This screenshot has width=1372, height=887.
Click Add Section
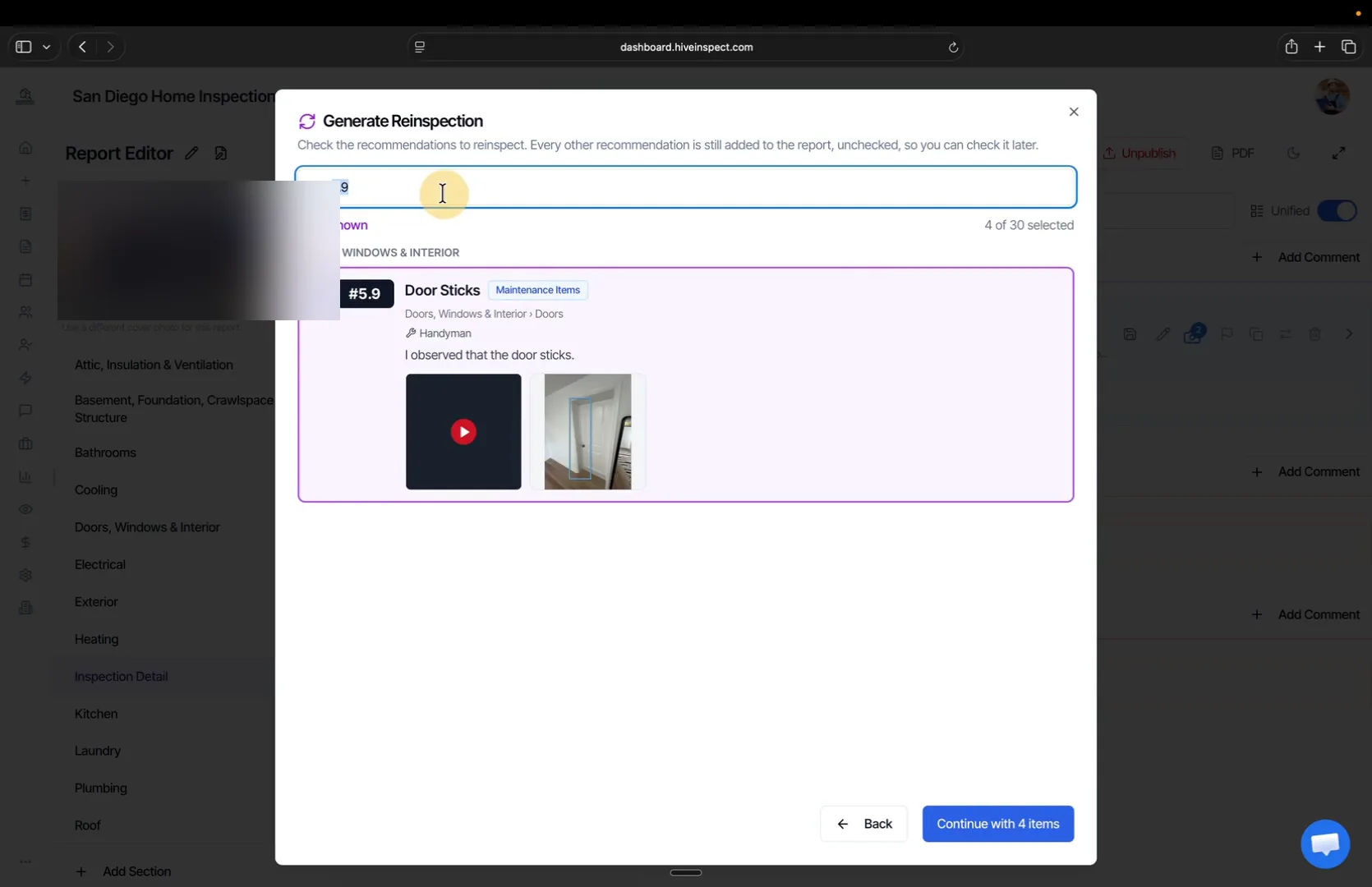tap(123, 871)
